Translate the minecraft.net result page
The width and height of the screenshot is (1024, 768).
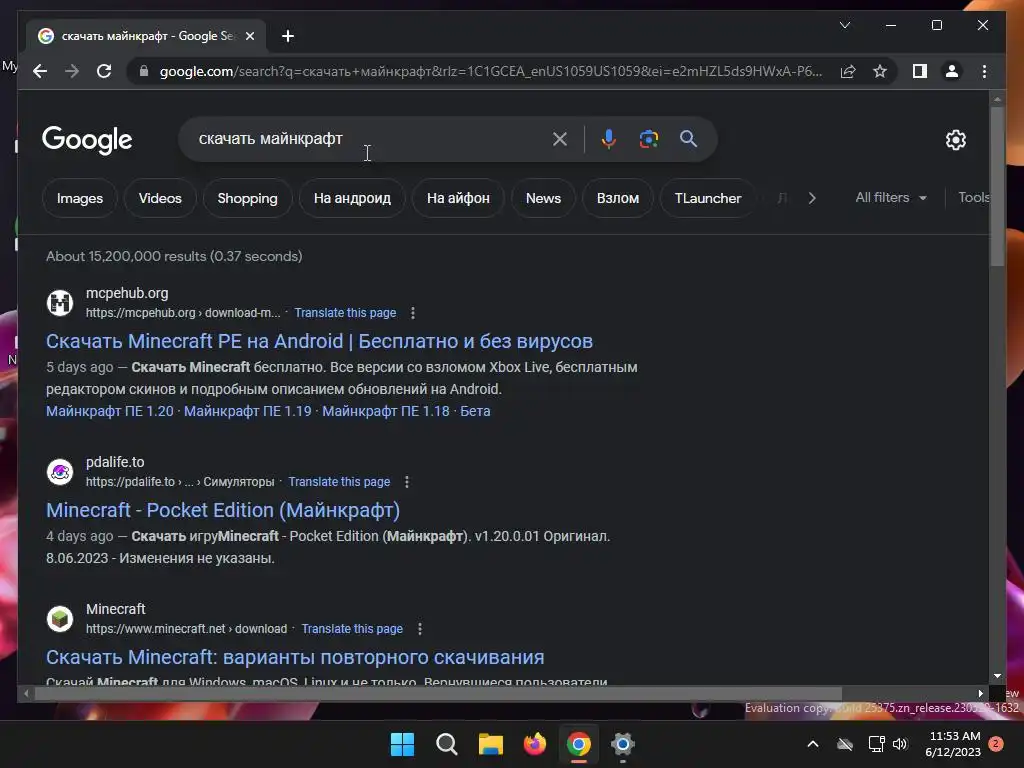coord(352,629)
